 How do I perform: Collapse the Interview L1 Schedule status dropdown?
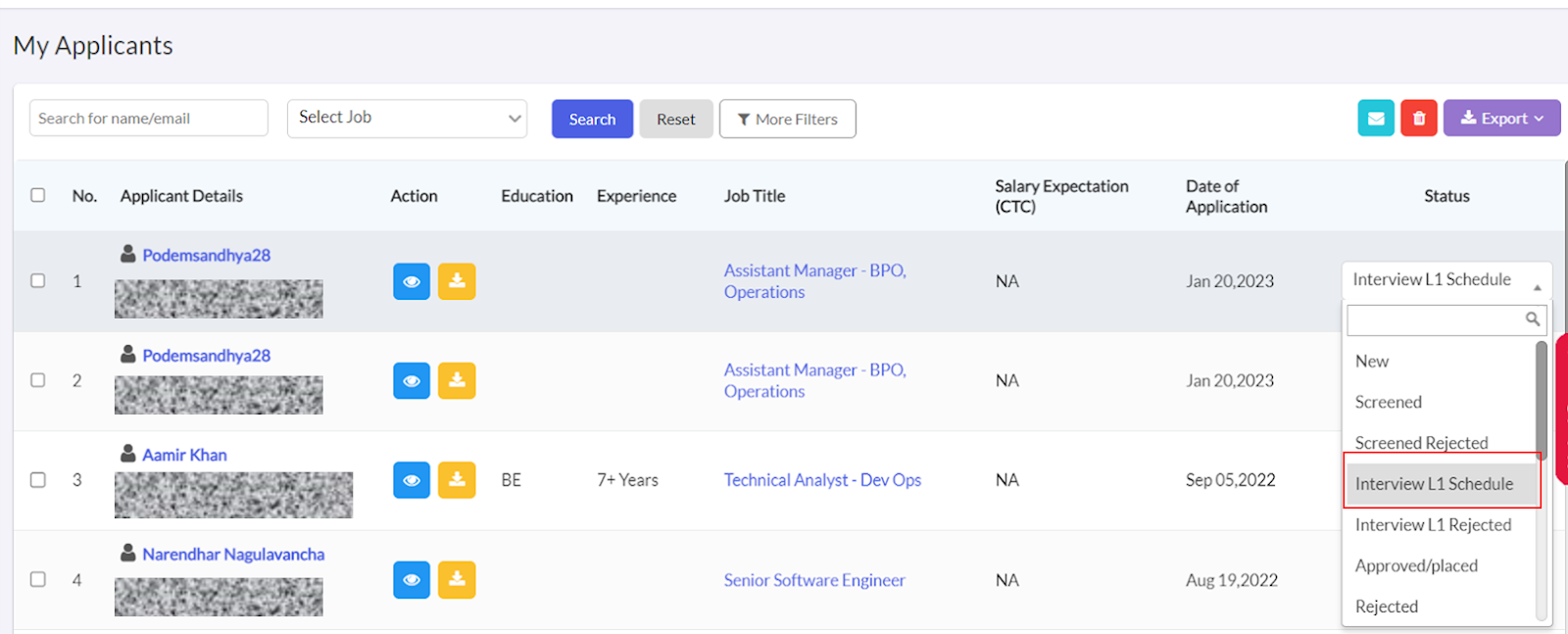pyautogui.click(x=1446, y=280)
